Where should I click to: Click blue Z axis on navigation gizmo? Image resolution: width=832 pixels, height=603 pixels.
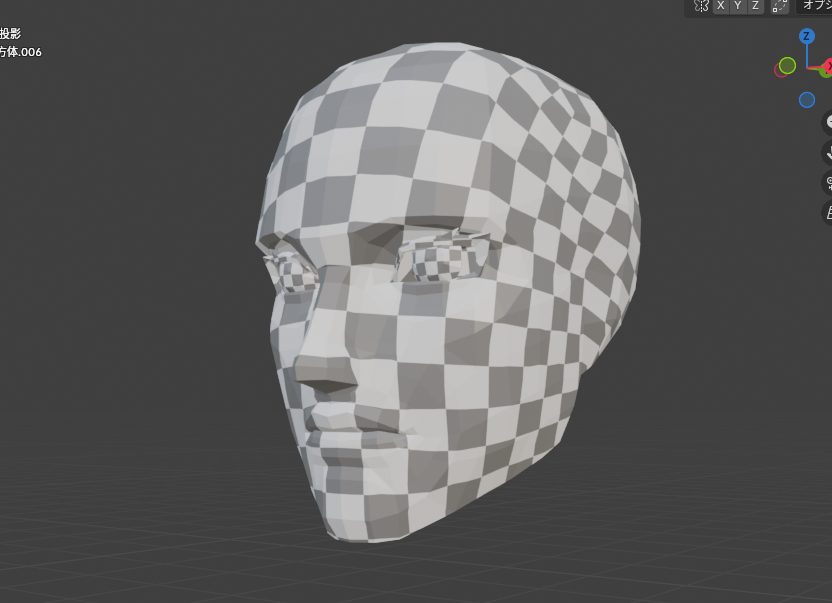point(806,37)
